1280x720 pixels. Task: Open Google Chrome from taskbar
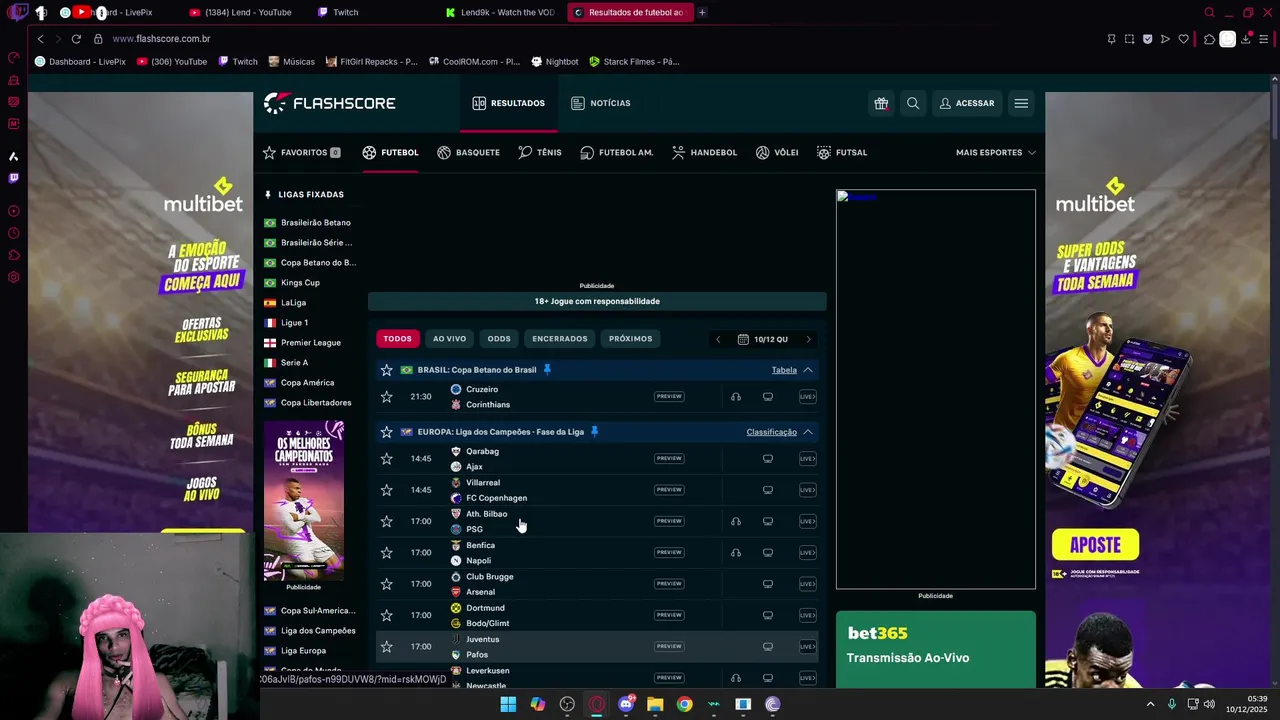(x=684, y=704)
